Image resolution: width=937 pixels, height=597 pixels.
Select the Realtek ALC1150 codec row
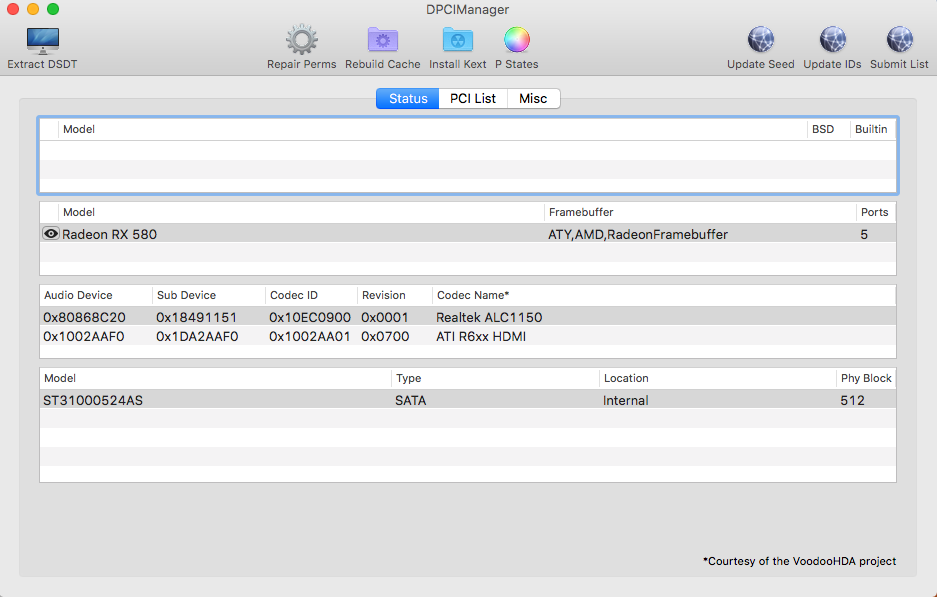tap(468, 317)
